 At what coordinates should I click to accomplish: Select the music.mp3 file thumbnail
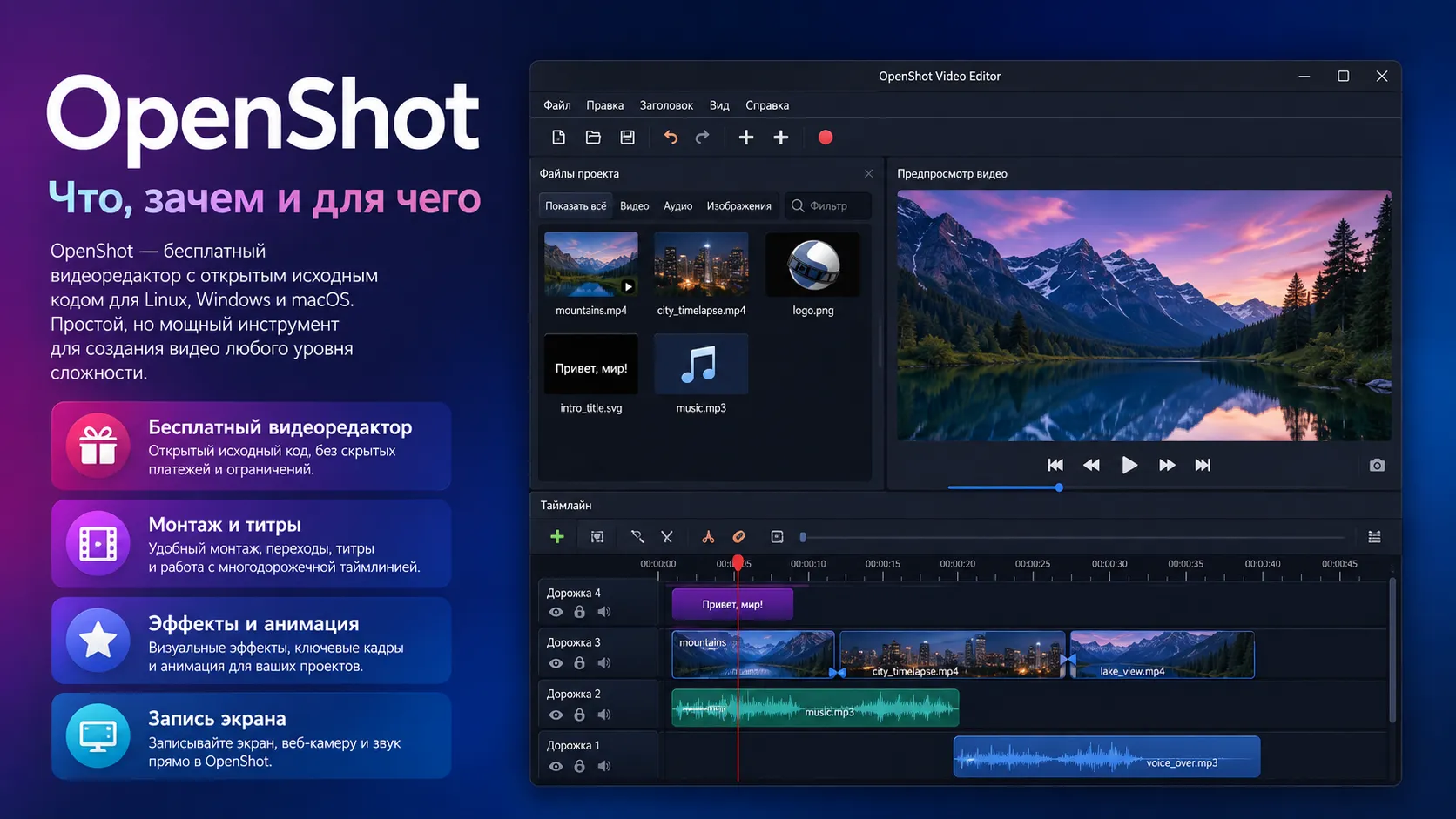[701, 365]
